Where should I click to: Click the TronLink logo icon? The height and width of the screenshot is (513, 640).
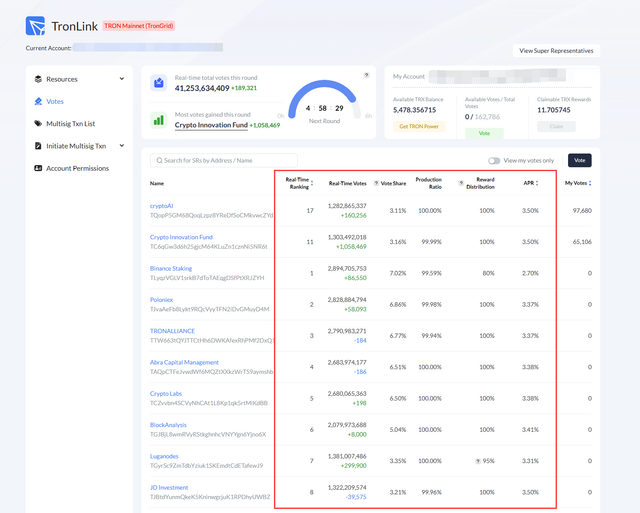coord(36,26)
